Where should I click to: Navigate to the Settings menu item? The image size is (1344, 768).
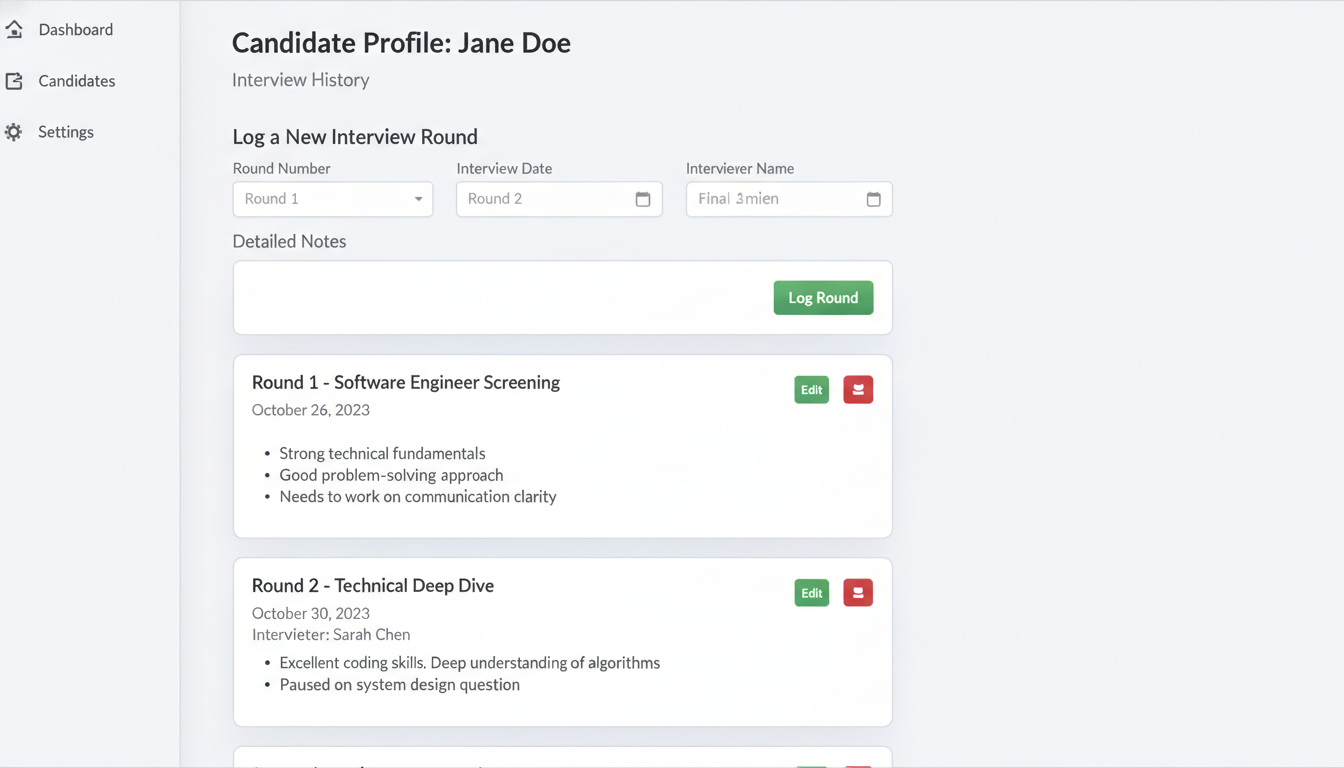66,132
